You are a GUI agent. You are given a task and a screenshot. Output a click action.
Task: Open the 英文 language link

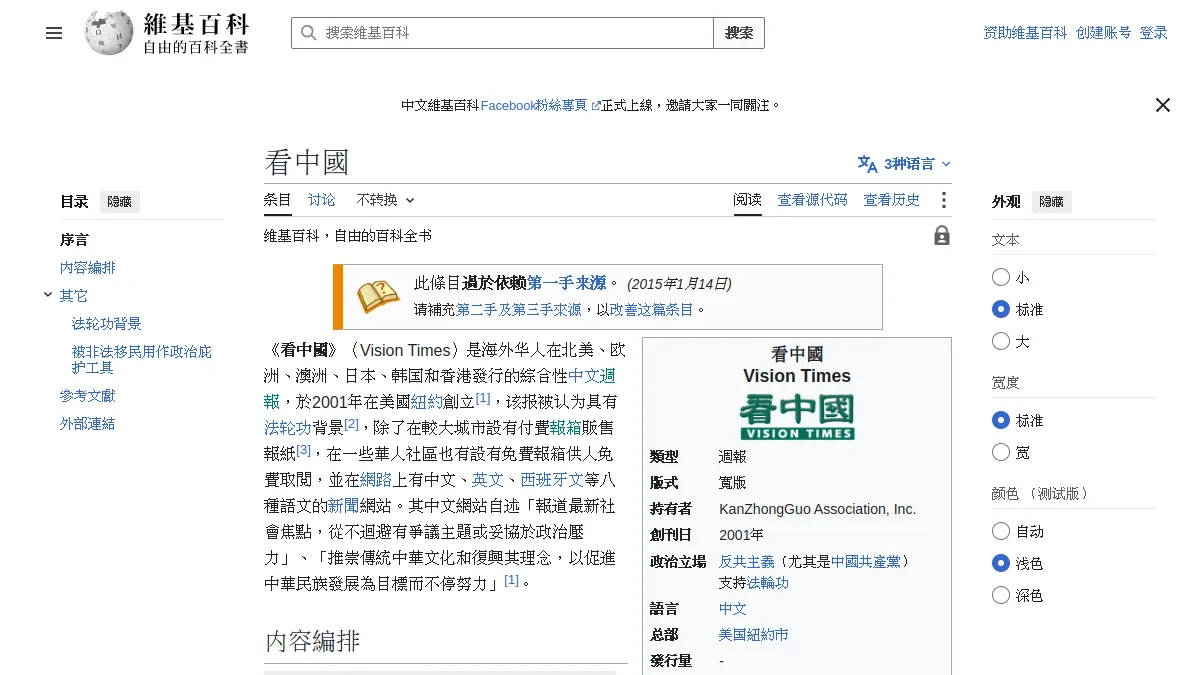click(x=488, y=480)
